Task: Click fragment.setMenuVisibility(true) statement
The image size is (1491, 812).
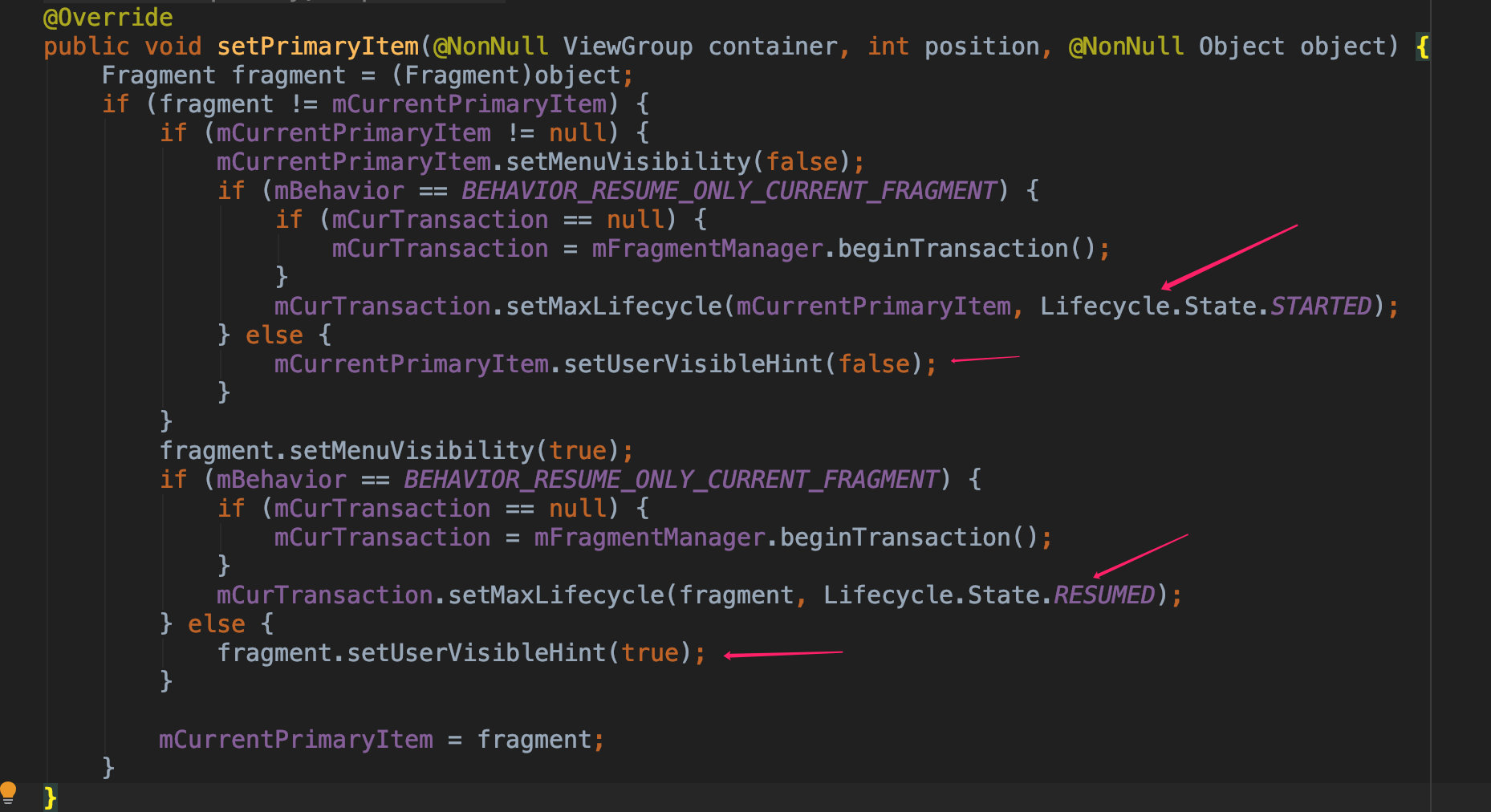Action: pos(396,451)
